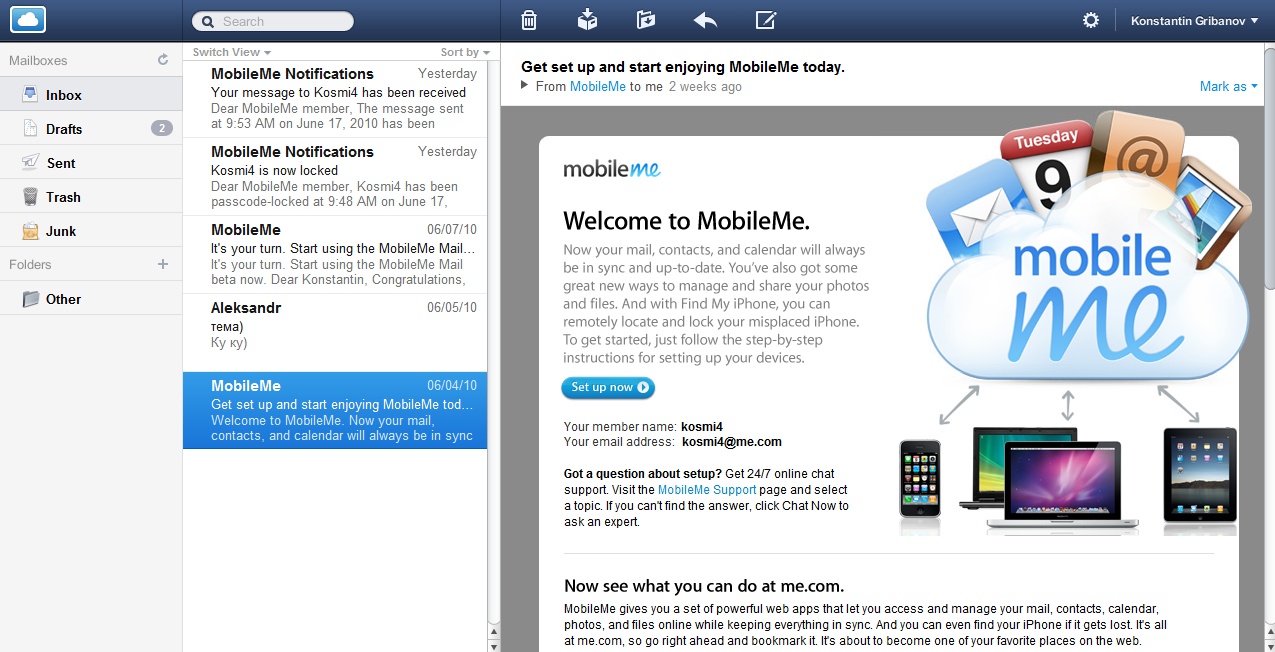Click the Sent paper plane icon
The width and height of the screenshot is (1275, 652).
tap(30, 162)
